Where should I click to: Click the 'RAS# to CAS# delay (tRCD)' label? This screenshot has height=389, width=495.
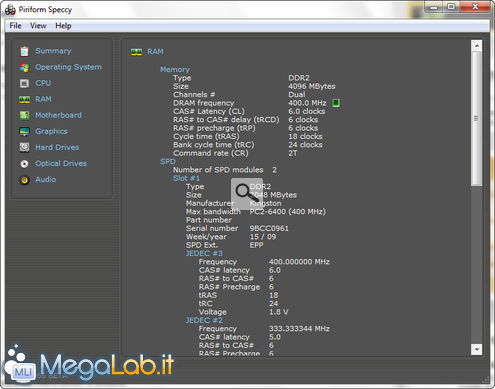tap(226, 120)
